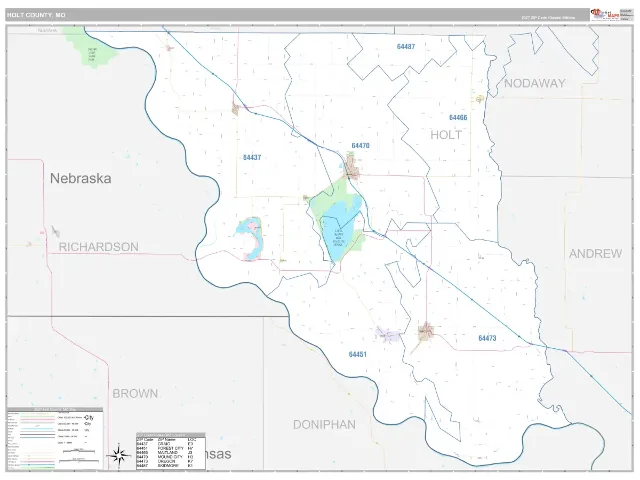Select ZIP code label 64451
The height and width of the screenshot is (480, 640).
pyautogui.click(x=358, y=354)
